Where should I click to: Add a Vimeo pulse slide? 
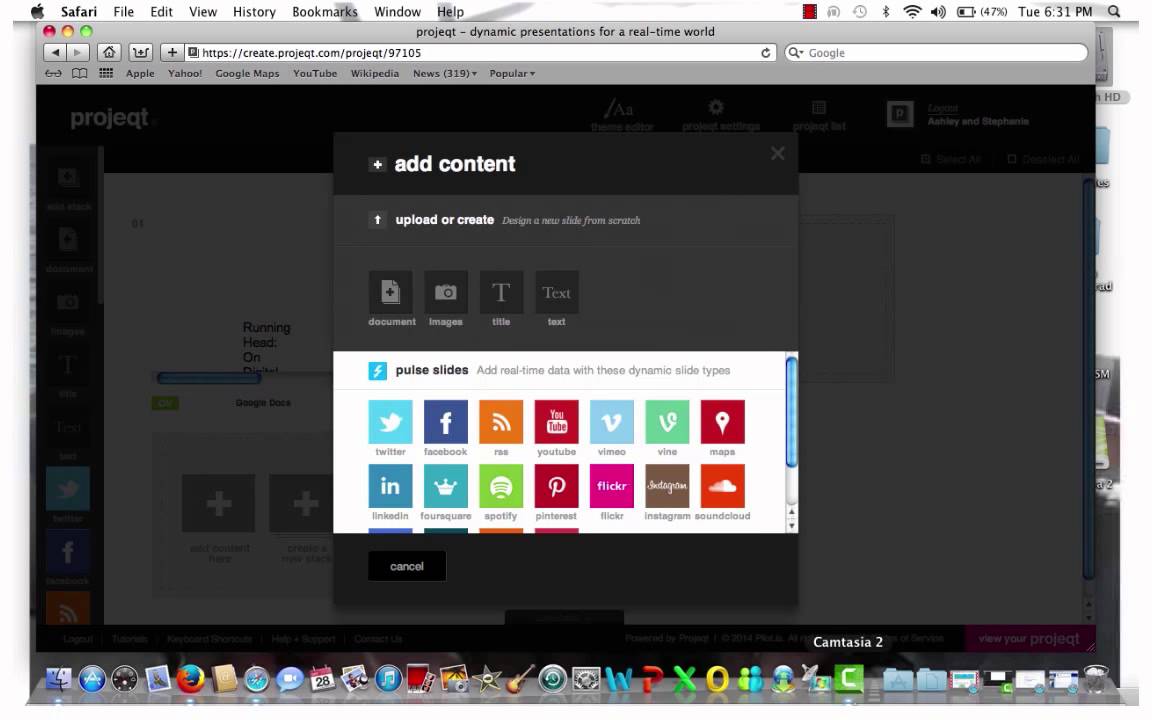(x=612, y=422)
